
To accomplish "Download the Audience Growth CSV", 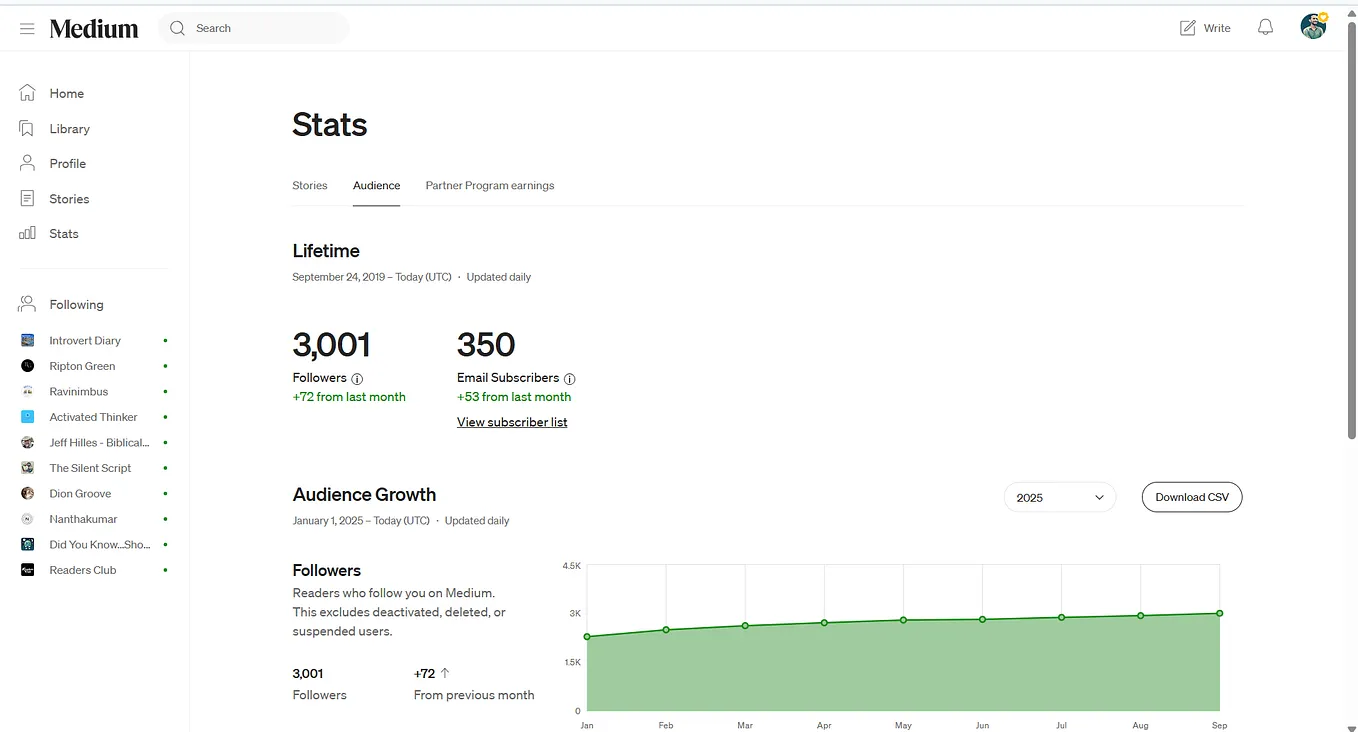I will tap(1191, 497).
